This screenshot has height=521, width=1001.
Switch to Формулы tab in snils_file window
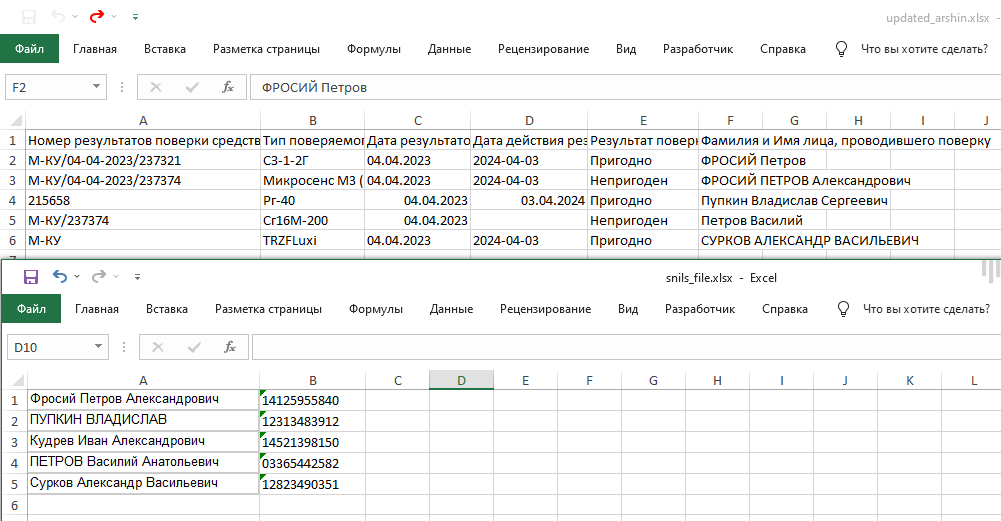pyautogui.click(x=375, y=309)
